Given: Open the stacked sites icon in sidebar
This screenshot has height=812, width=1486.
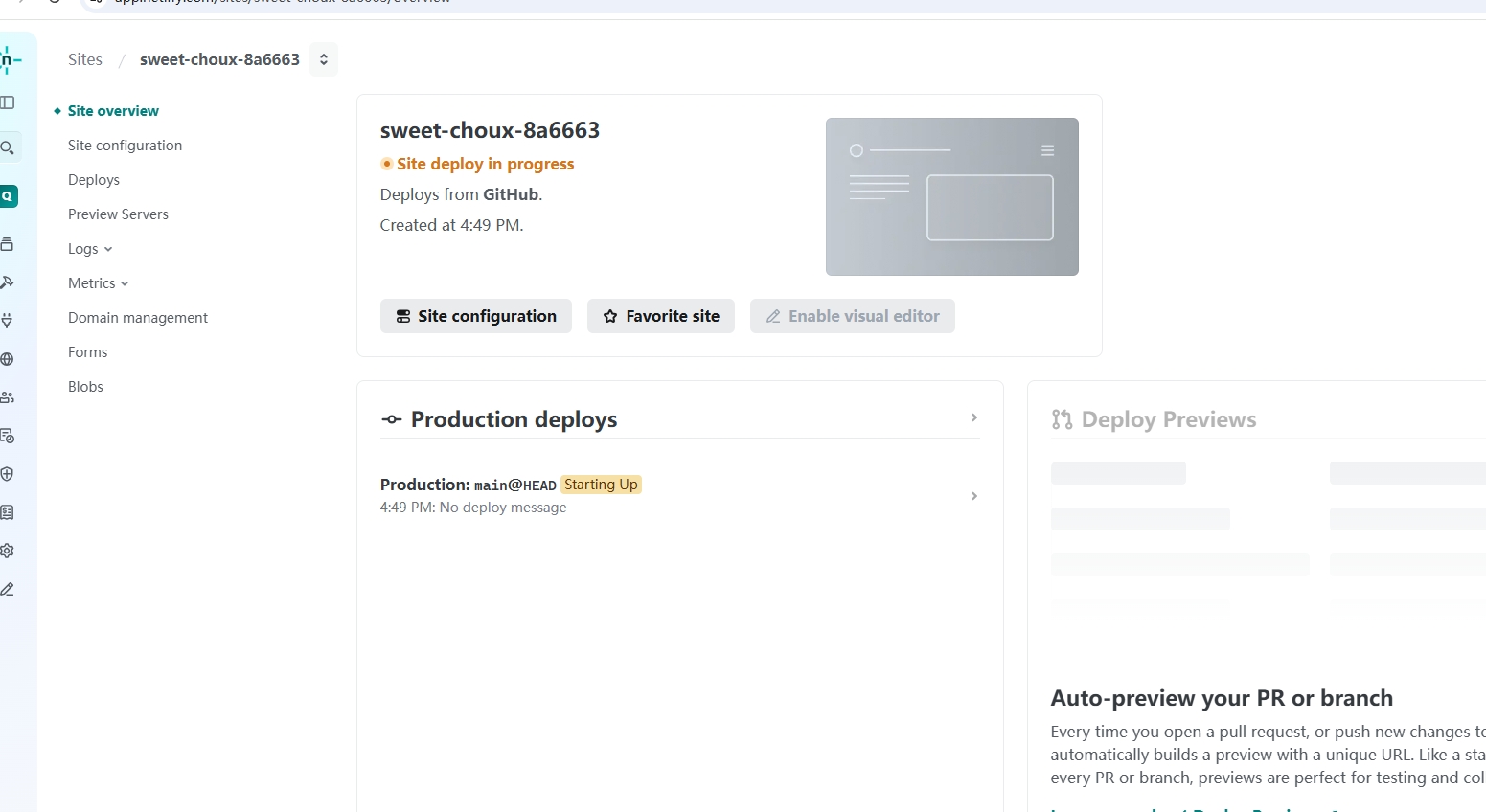Looking at the screenshot, I should pos(8,244).
